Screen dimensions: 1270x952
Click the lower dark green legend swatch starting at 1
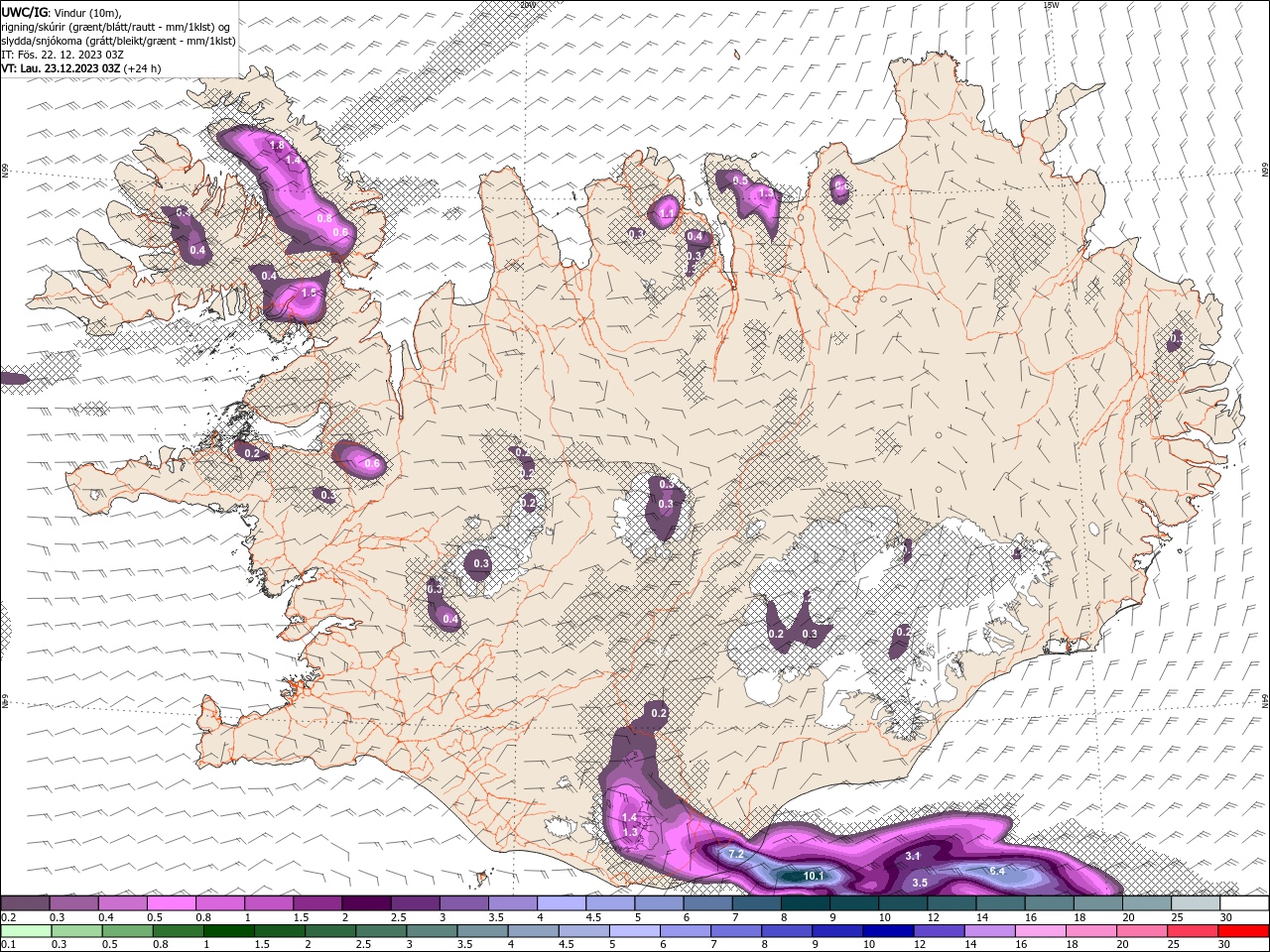(228, 931)
